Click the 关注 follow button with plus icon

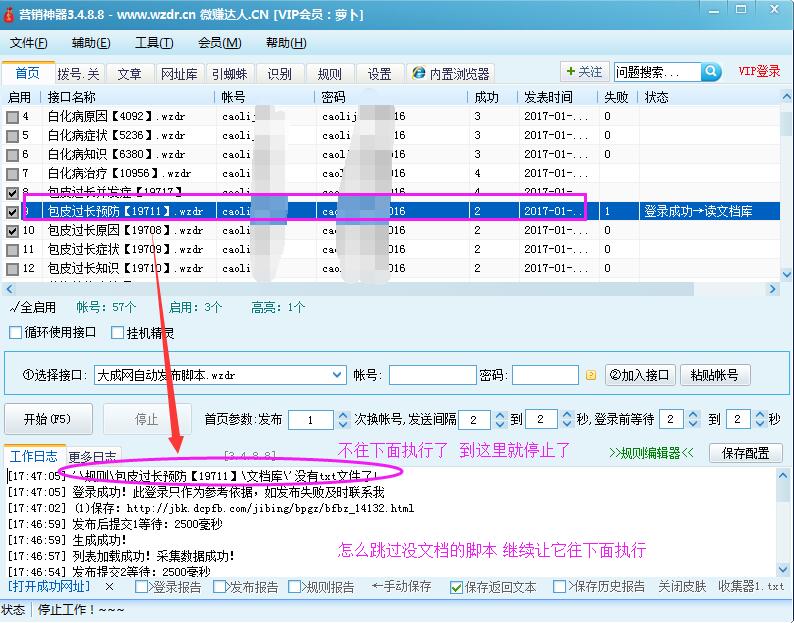583,72
